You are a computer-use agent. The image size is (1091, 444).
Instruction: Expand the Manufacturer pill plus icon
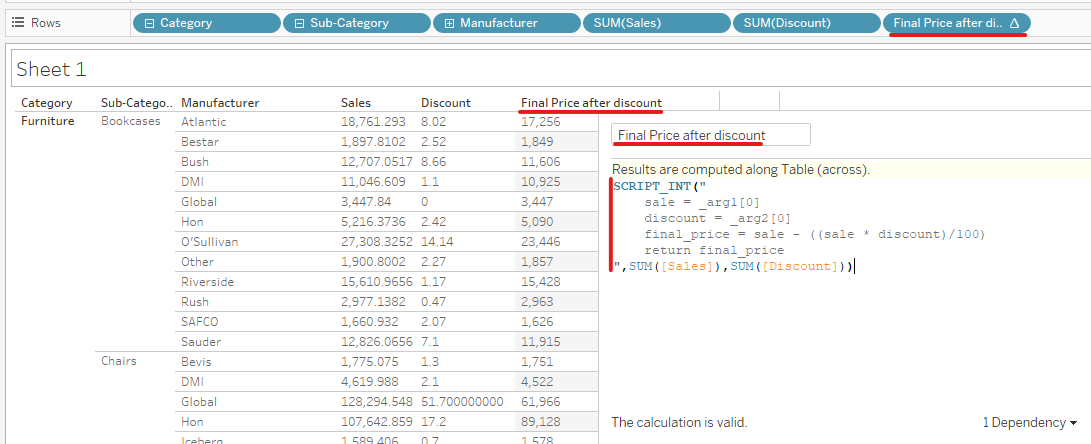pyautogui.click(x=449, y=22)
